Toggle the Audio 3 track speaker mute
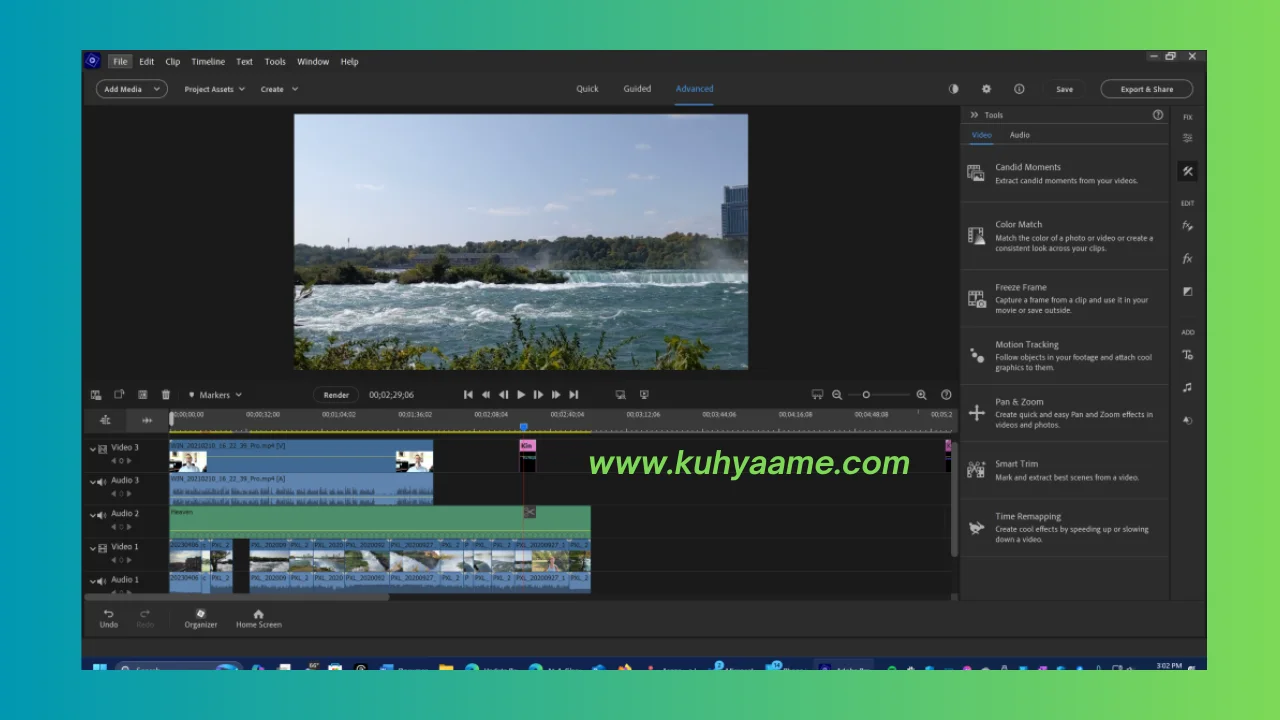Viewport: 1280px width, 720px height. pyautogui.click(x=103, y=481)
